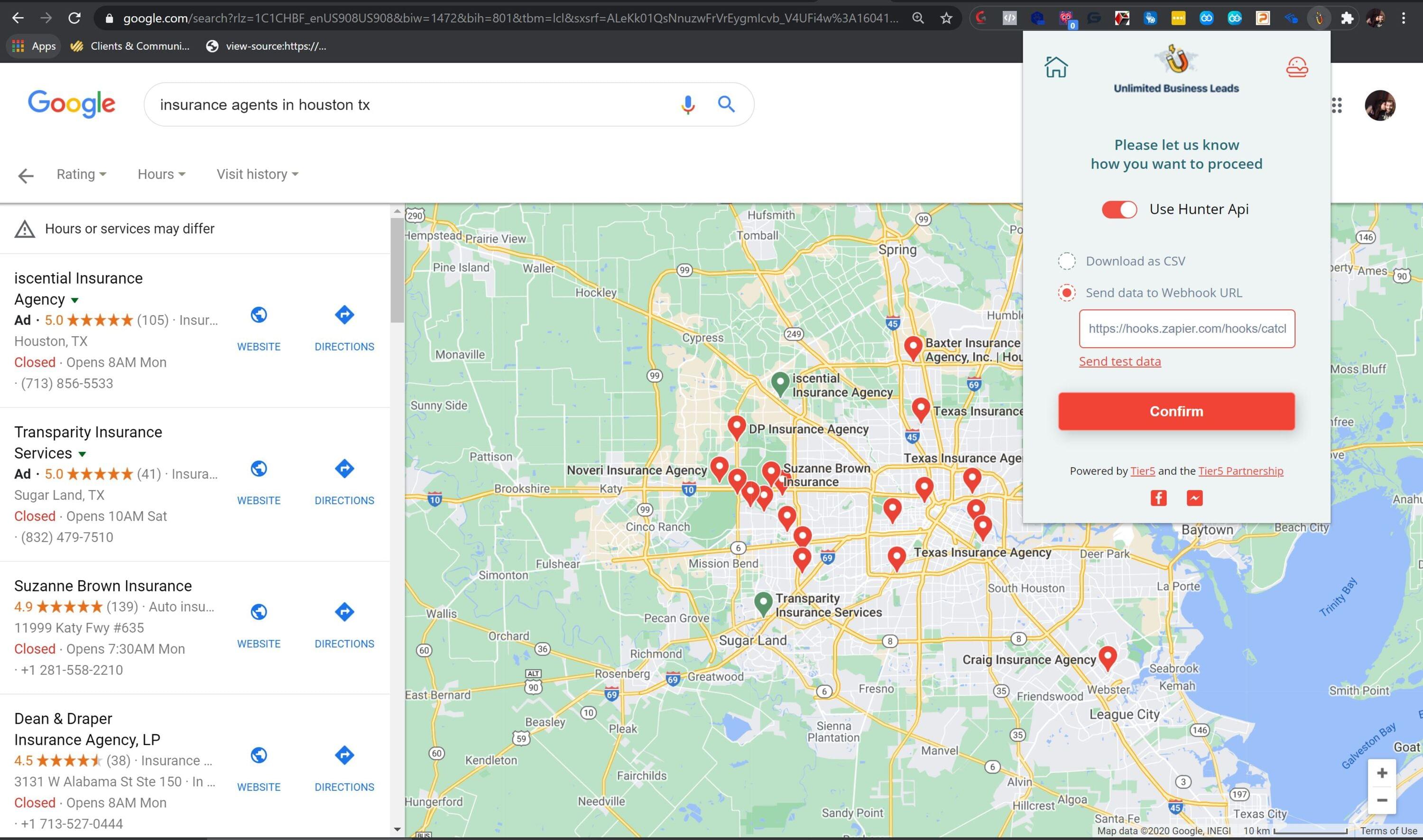
Task: Open the Unlimited Business Leads extension icon
Action: [1319, 18]
